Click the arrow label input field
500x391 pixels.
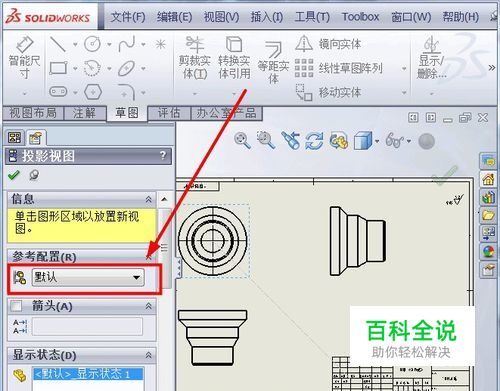[87, 326]
